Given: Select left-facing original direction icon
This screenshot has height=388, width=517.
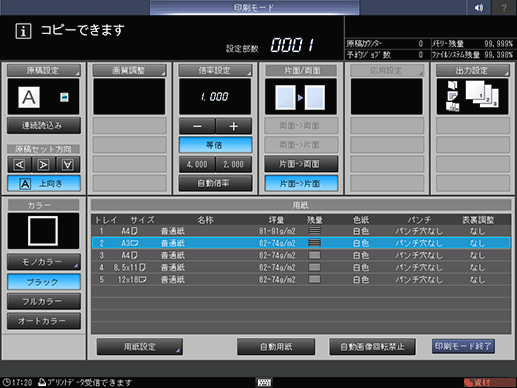Looking at the screenshot, I should coord(19,164).
